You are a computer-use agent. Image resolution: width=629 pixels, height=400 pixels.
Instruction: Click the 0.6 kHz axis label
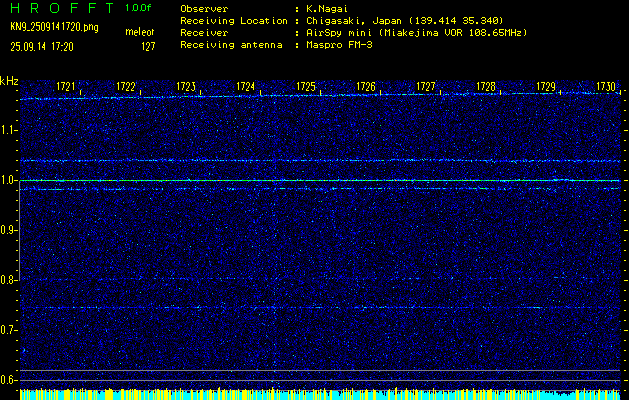[7, 380]
